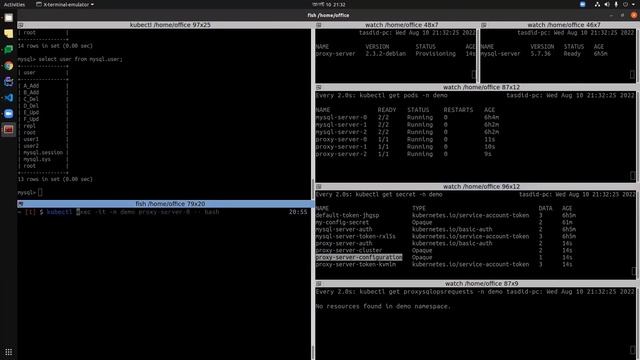Open the sticky notes app in dock
This screenshot has width=640, height=360.
point(9,33)
